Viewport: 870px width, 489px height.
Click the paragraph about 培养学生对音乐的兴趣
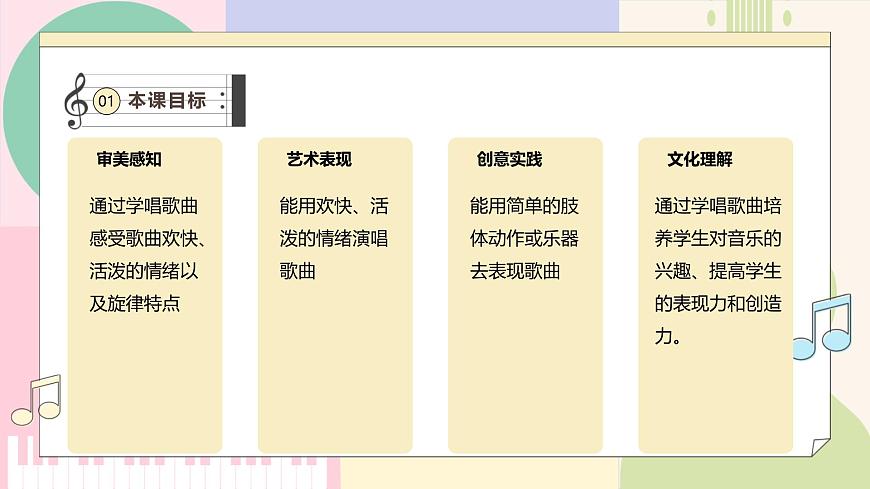[x=716, y=271]
